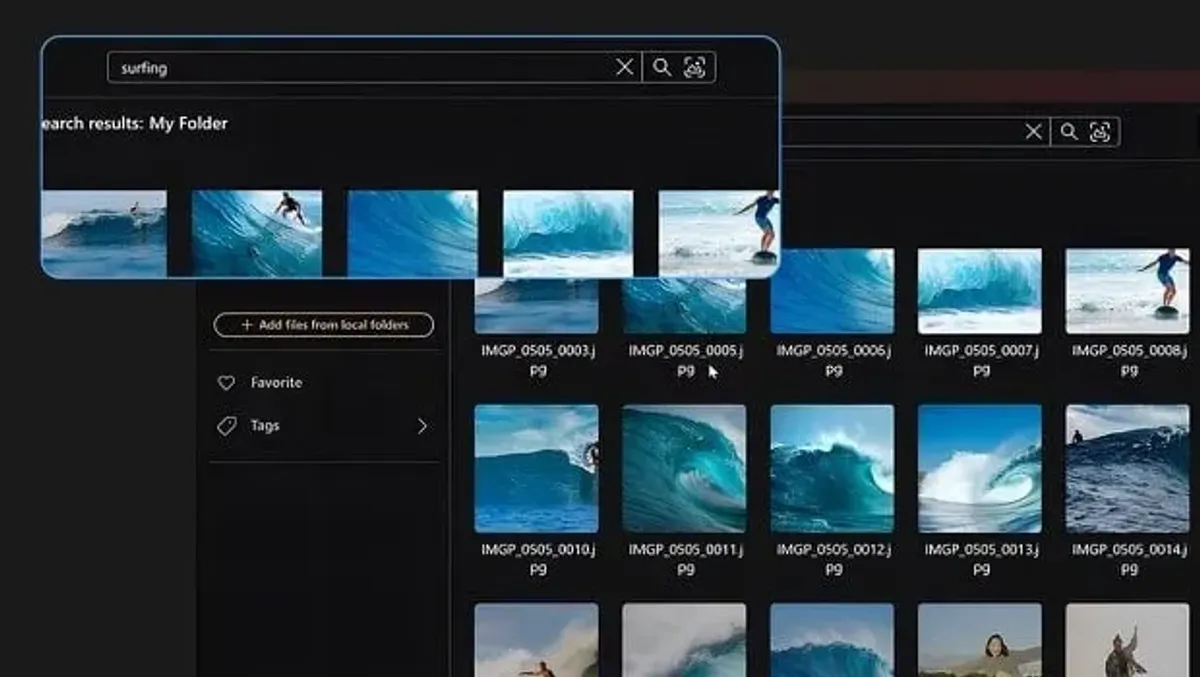The width and height of the screenshot is (1200, 677).
Task: Select thumbnail IMGP_0505_0007.jpg
Action: tap(980, 291)
